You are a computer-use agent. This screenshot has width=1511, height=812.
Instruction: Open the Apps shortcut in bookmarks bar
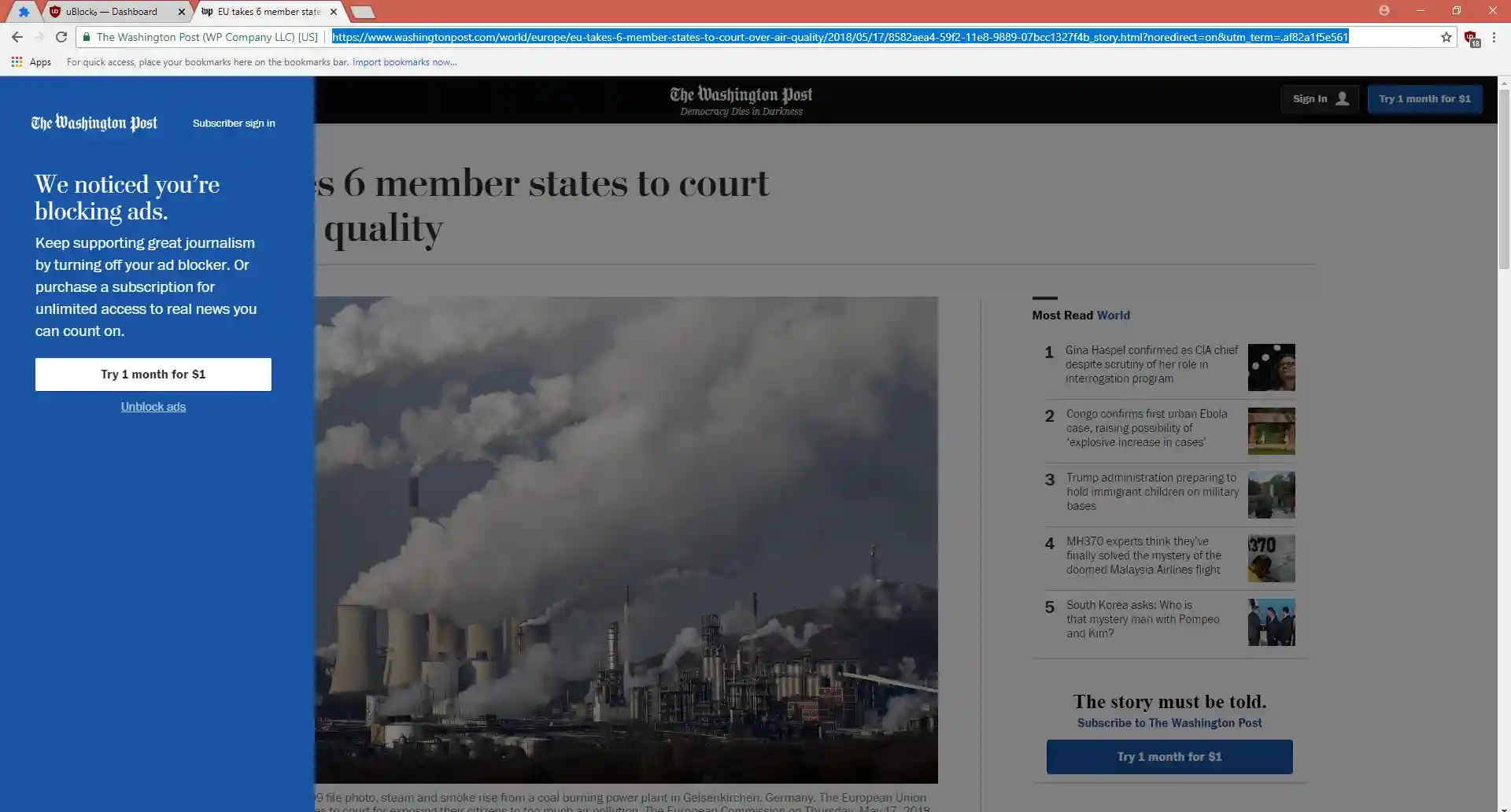coord(31,62)
